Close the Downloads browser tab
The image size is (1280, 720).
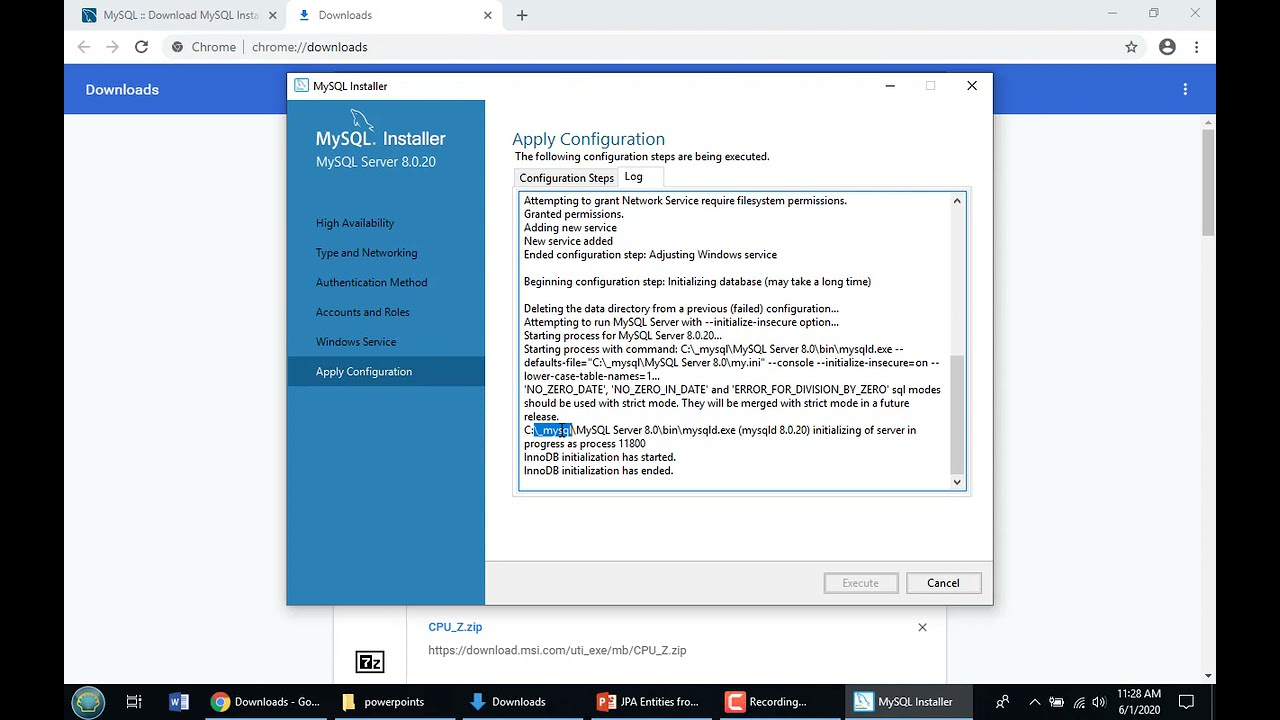(x=488, y=15)
